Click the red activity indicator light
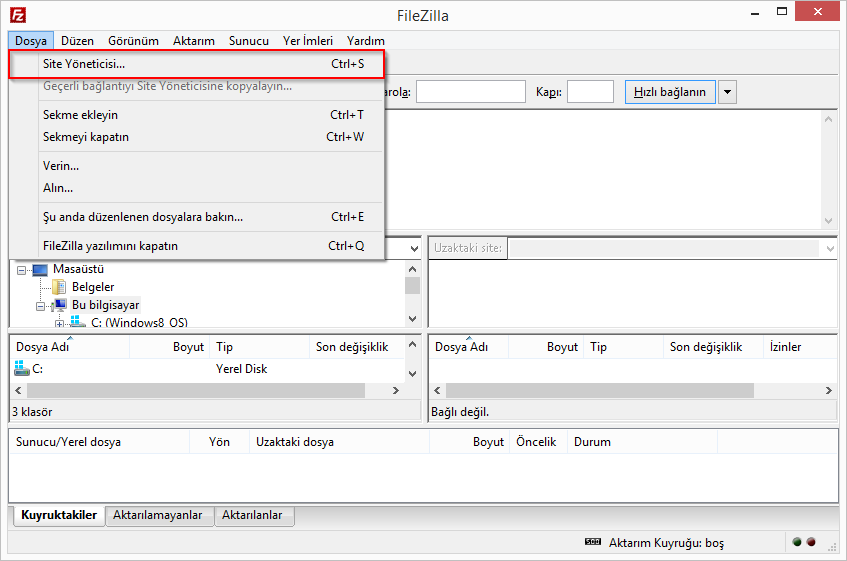Image resolution: width=847 pixels, height=561 pixels. coord(811,542)
